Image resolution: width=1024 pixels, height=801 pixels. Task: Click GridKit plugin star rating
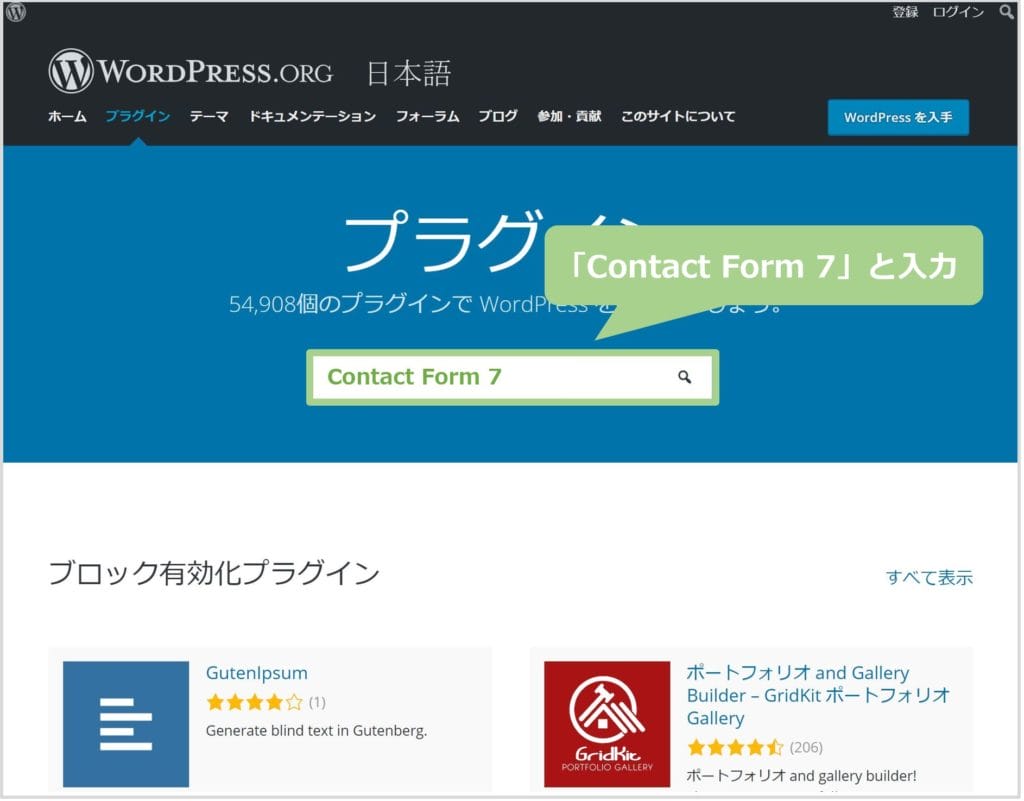point(736,748)
